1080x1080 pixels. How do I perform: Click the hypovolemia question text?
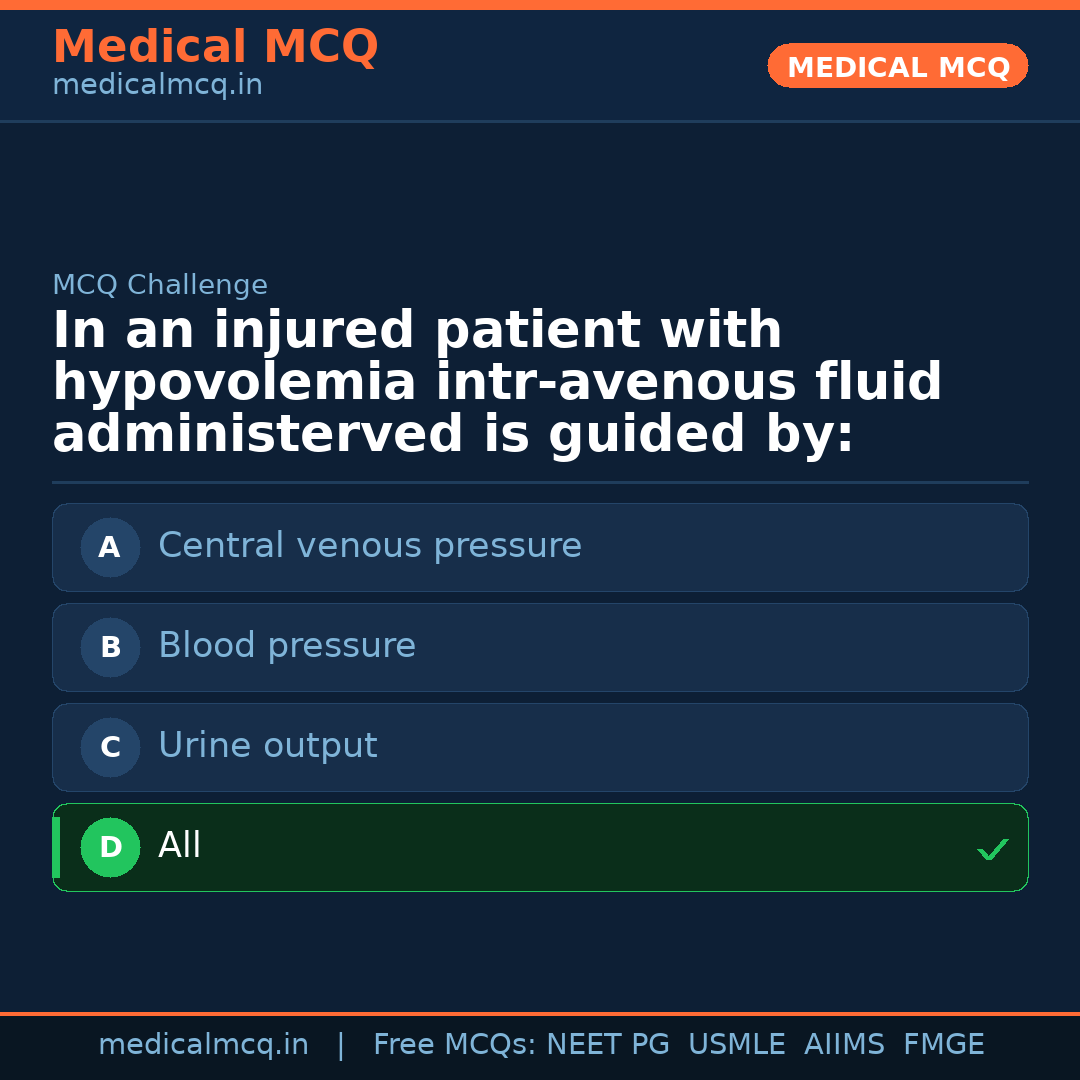[497, 383]
